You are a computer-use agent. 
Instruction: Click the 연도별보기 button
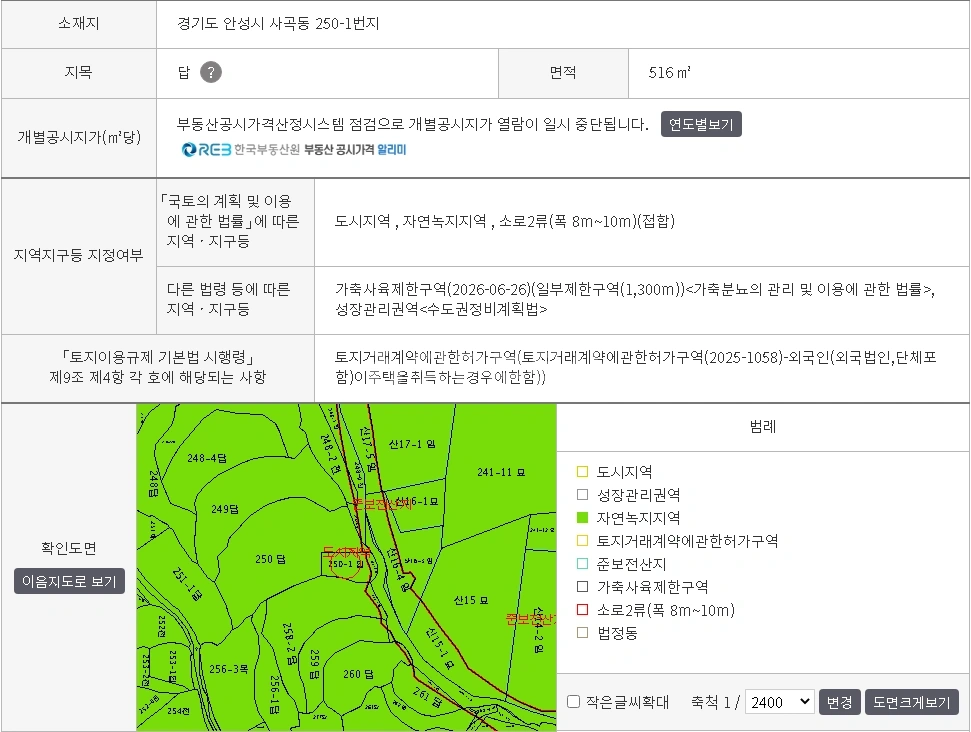click(x=701, y=124)
